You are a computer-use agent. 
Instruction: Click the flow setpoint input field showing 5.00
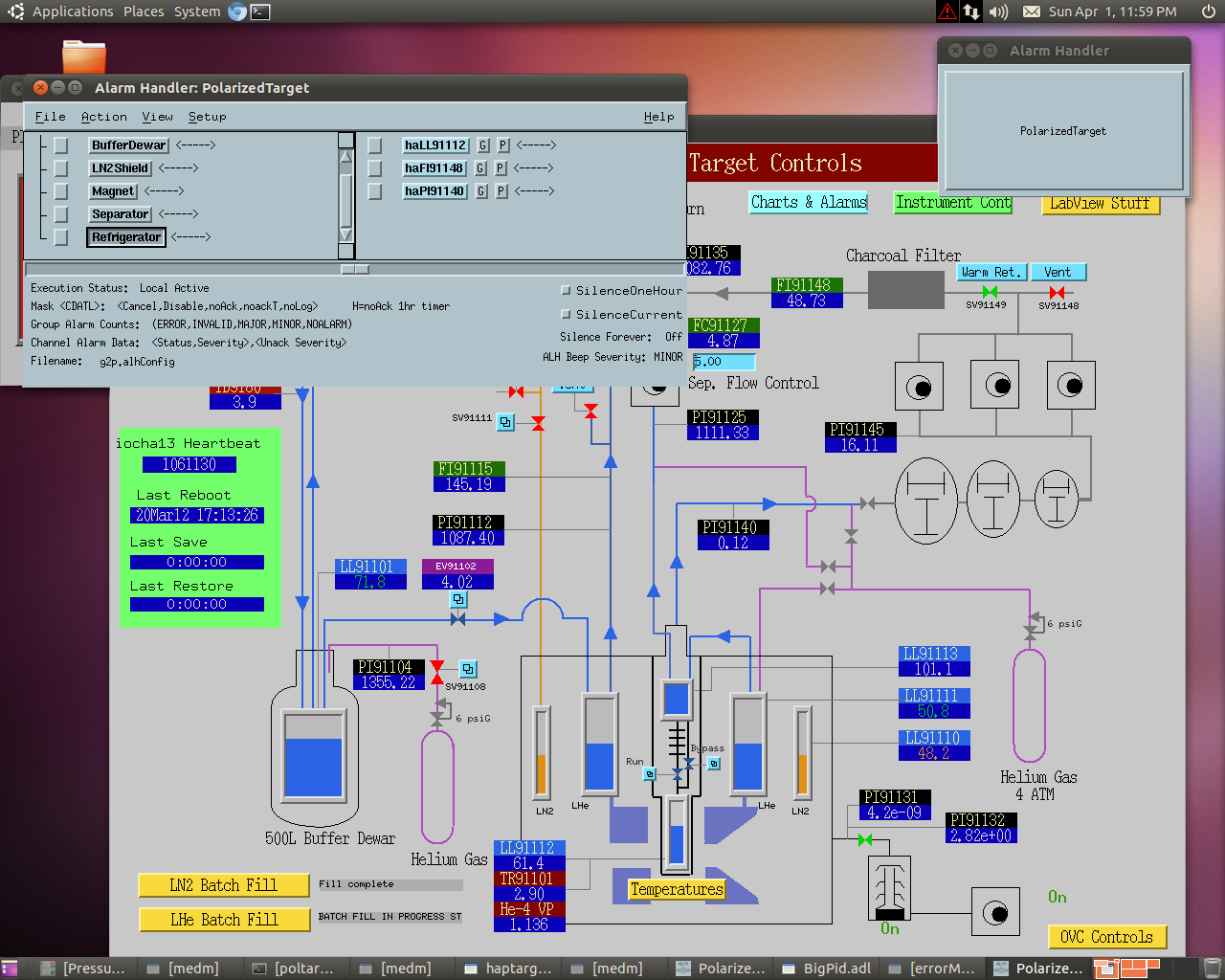coord(724,362)
